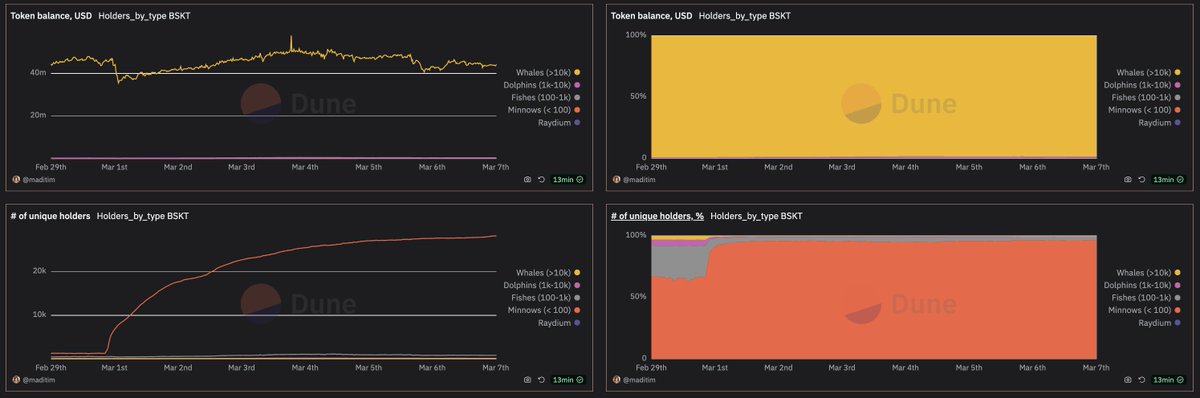Click pink Dolphins dot in # of unique holders, % legend
1200x398 pixels.
(1178, 286)
